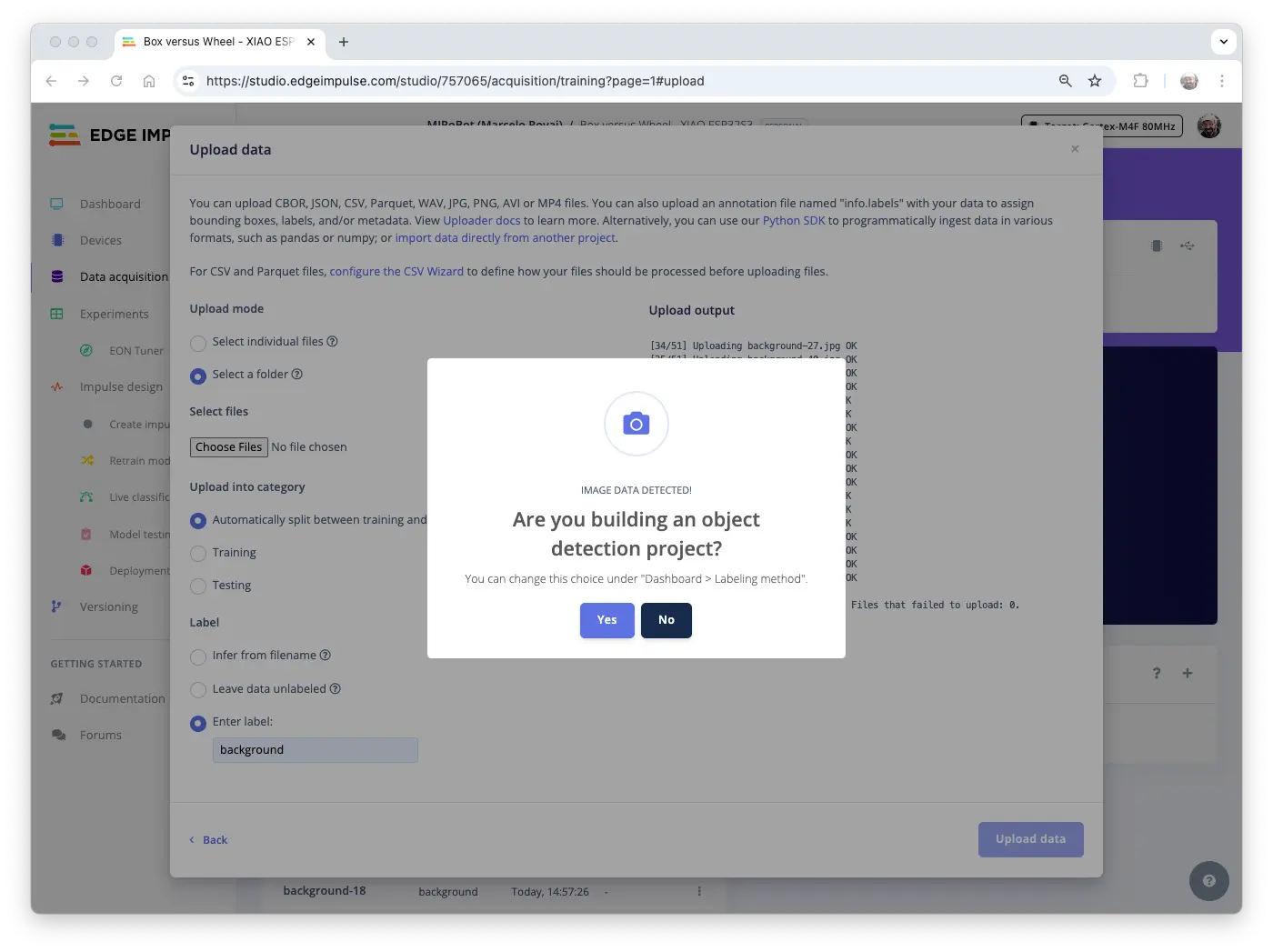Select the 'Select individual files' radio option
Screen dimensions: 1273x952
198,343
